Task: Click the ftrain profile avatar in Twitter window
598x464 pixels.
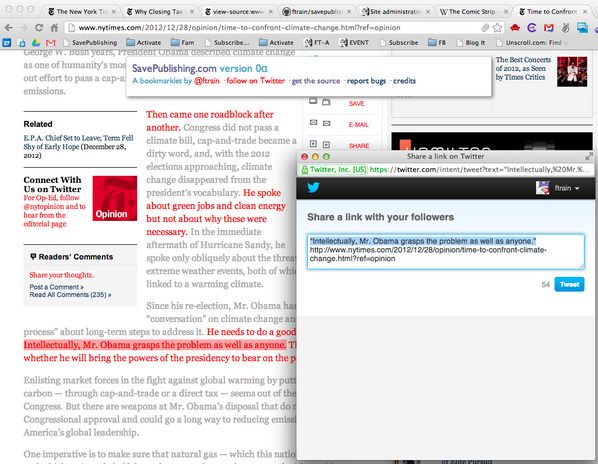Action: (542, 188)
